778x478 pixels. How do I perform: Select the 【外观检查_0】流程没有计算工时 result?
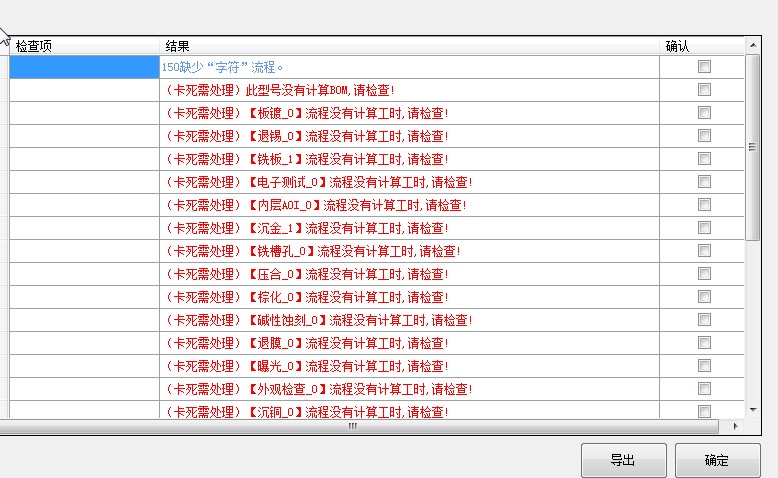pyautogui.click(x=359, y=389)
